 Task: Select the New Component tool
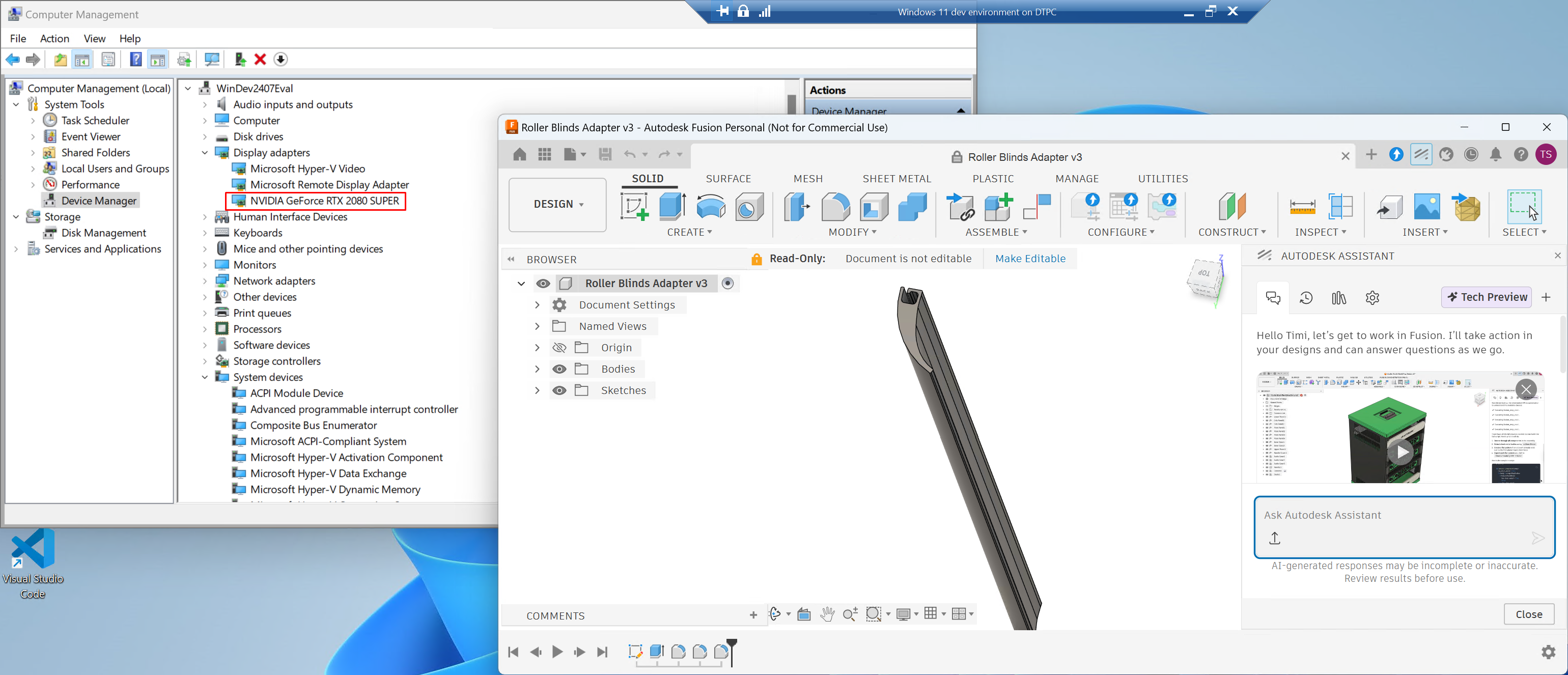click(999, 207)
